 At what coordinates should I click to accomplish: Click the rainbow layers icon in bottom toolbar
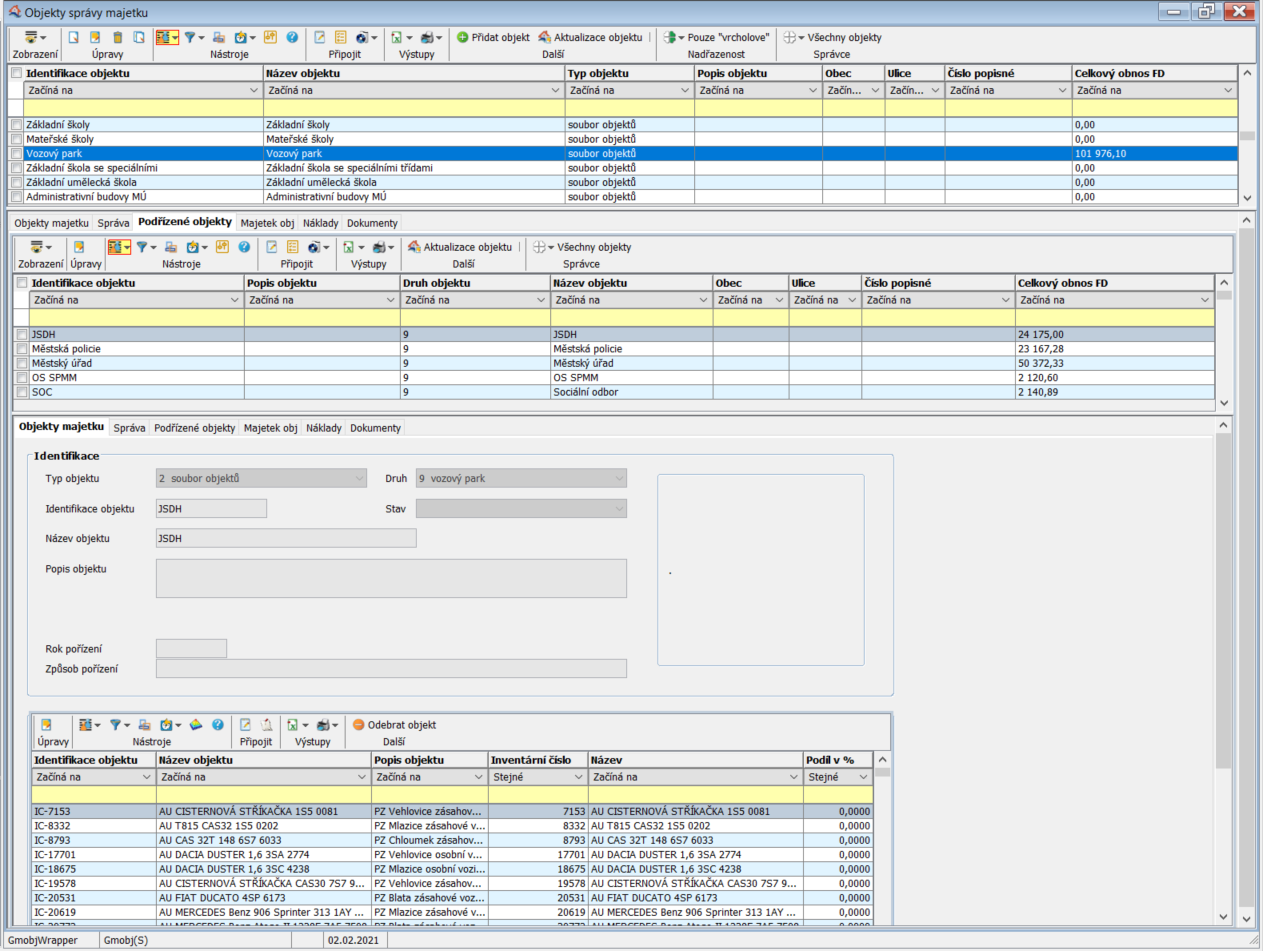click(x=197, y=725)
